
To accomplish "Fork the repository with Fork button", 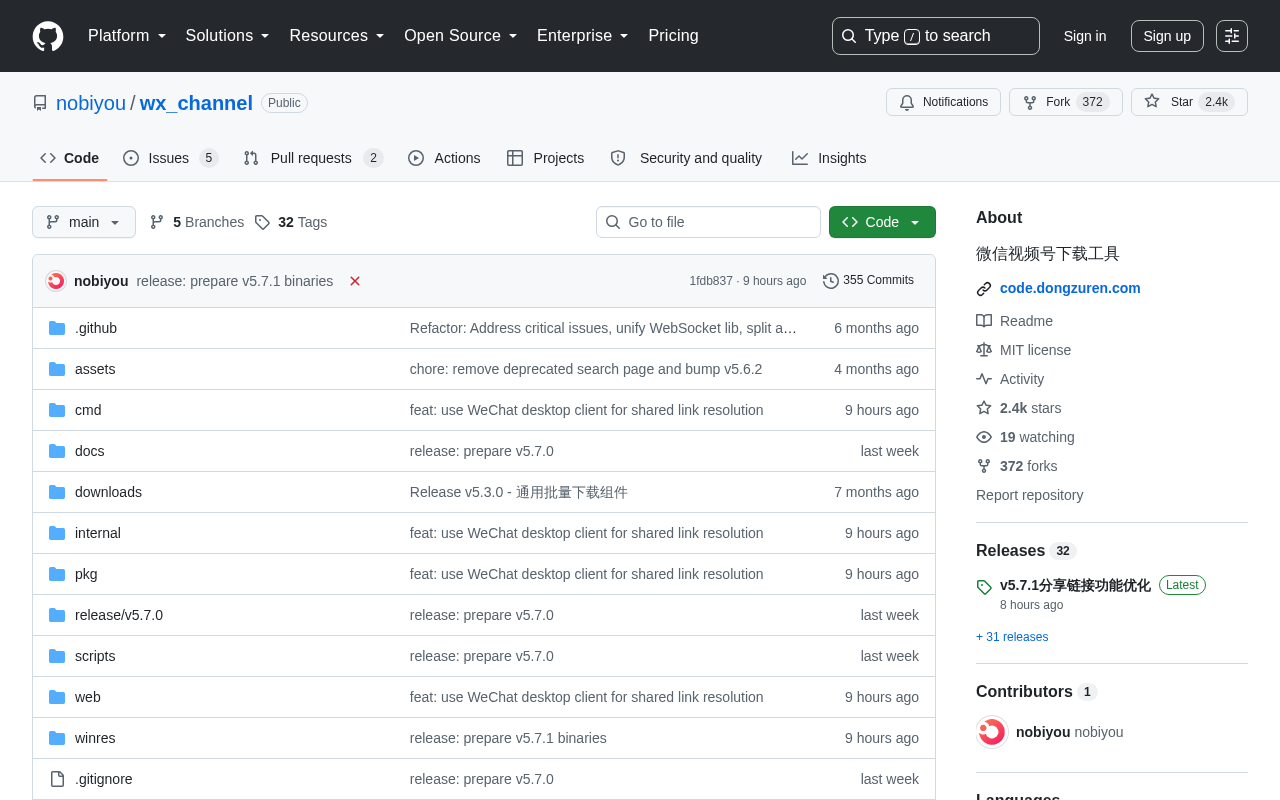I will tap(1066, 102).
